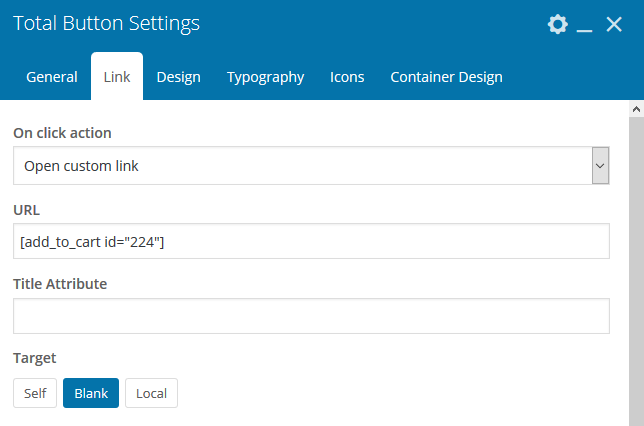Screen dimensions: 644x426
Task: Click the Total Button Settings title text
Action: tap(106, 23)
